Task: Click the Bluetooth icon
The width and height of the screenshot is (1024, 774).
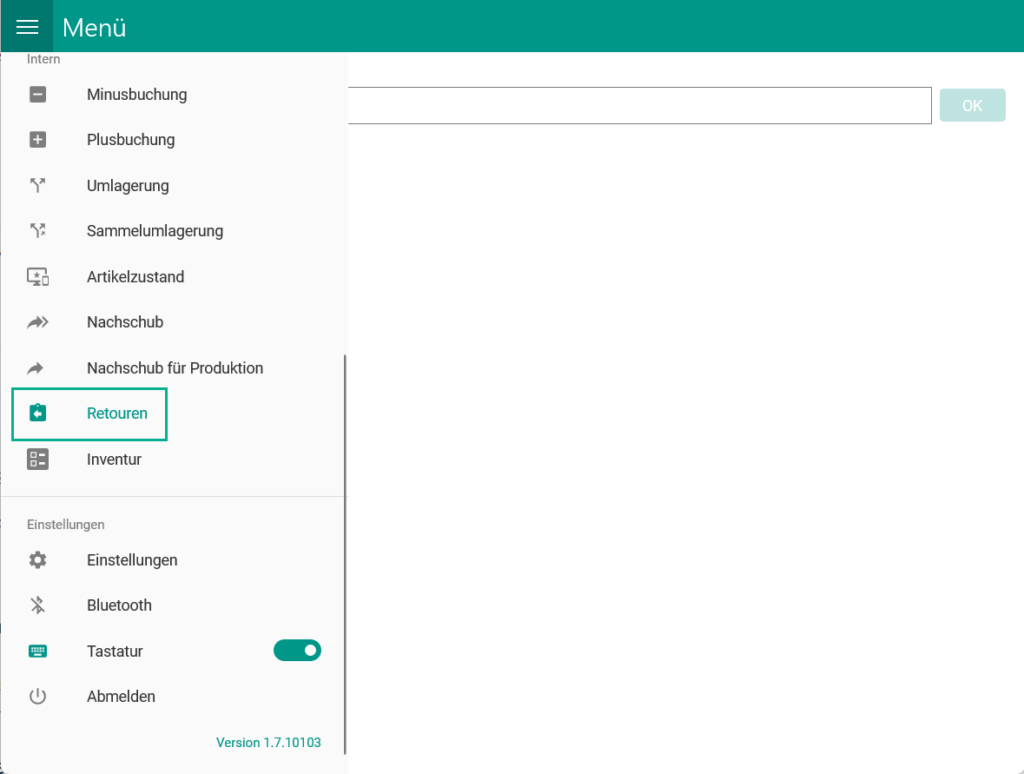Action: pos(37,605)
